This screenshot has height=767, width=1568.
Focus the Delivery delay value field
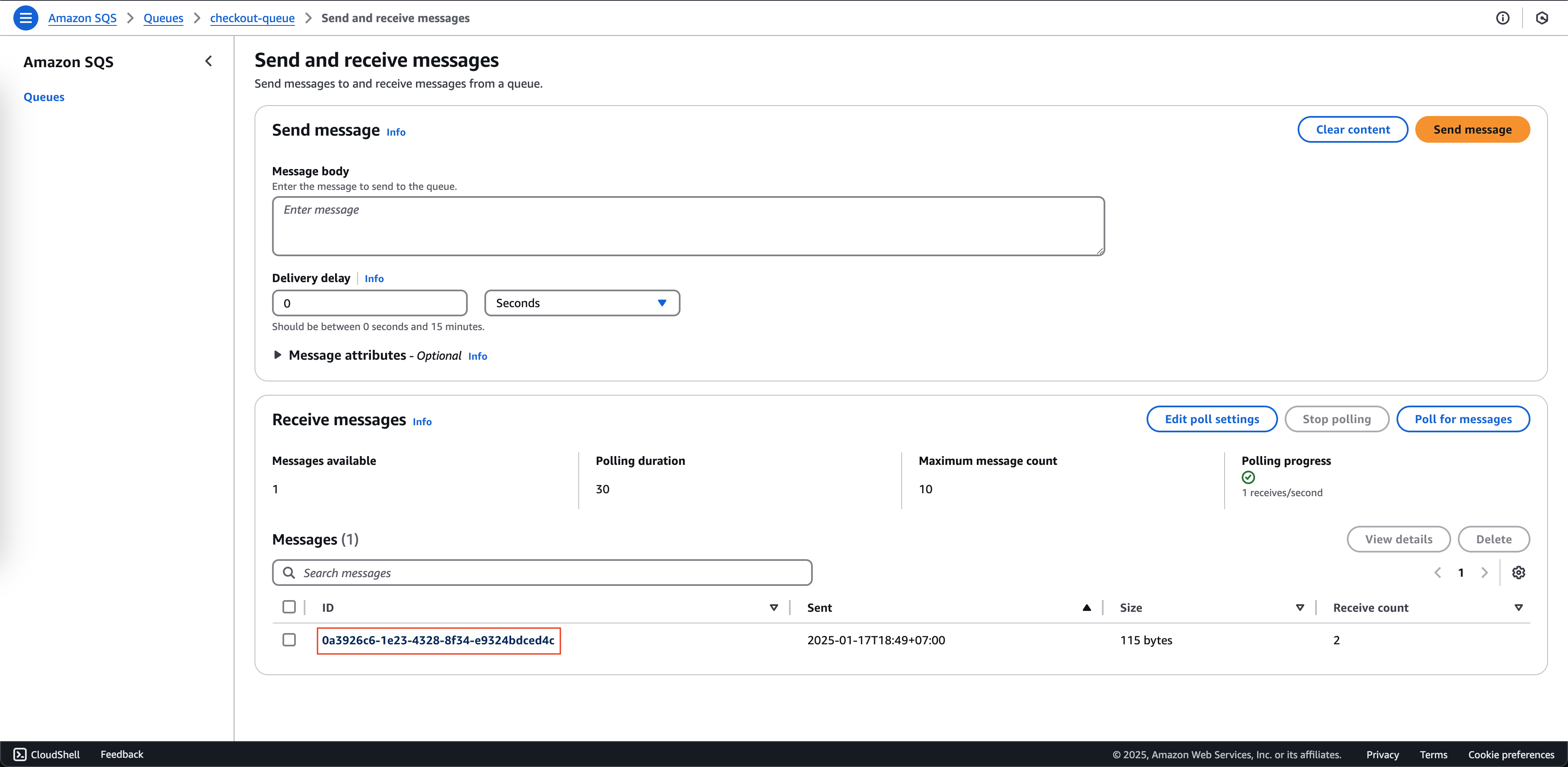(x=370, y=303)
